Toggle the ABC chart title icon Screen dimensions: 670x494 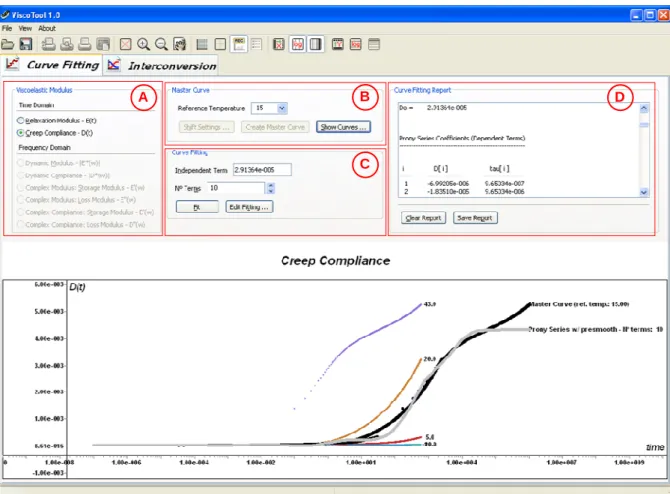(238, 44)
